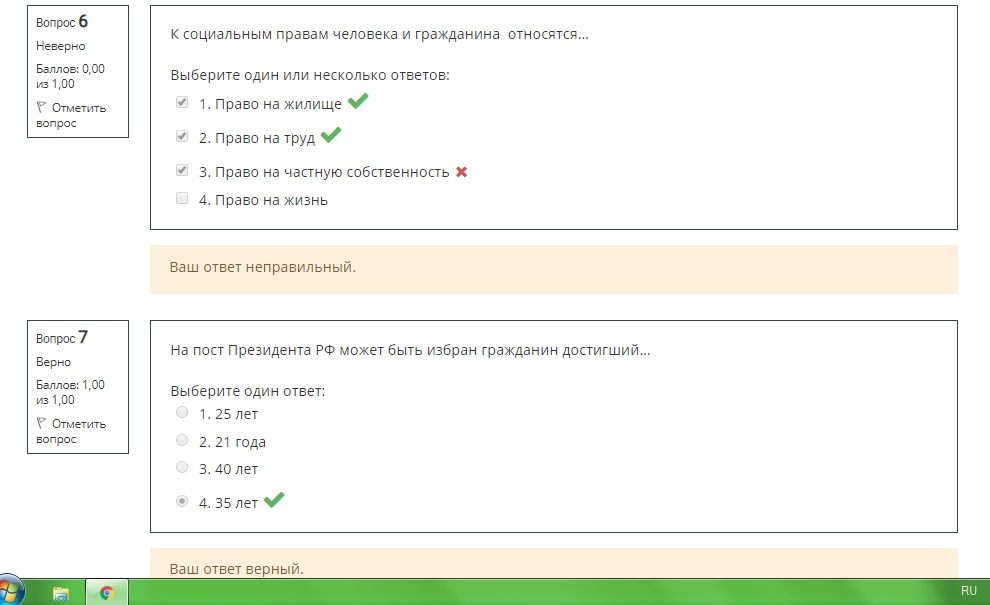This screenshot has width=990, height=605.
Task: Click Отметить вопрос link for question 6
Action: pos(71,115)
